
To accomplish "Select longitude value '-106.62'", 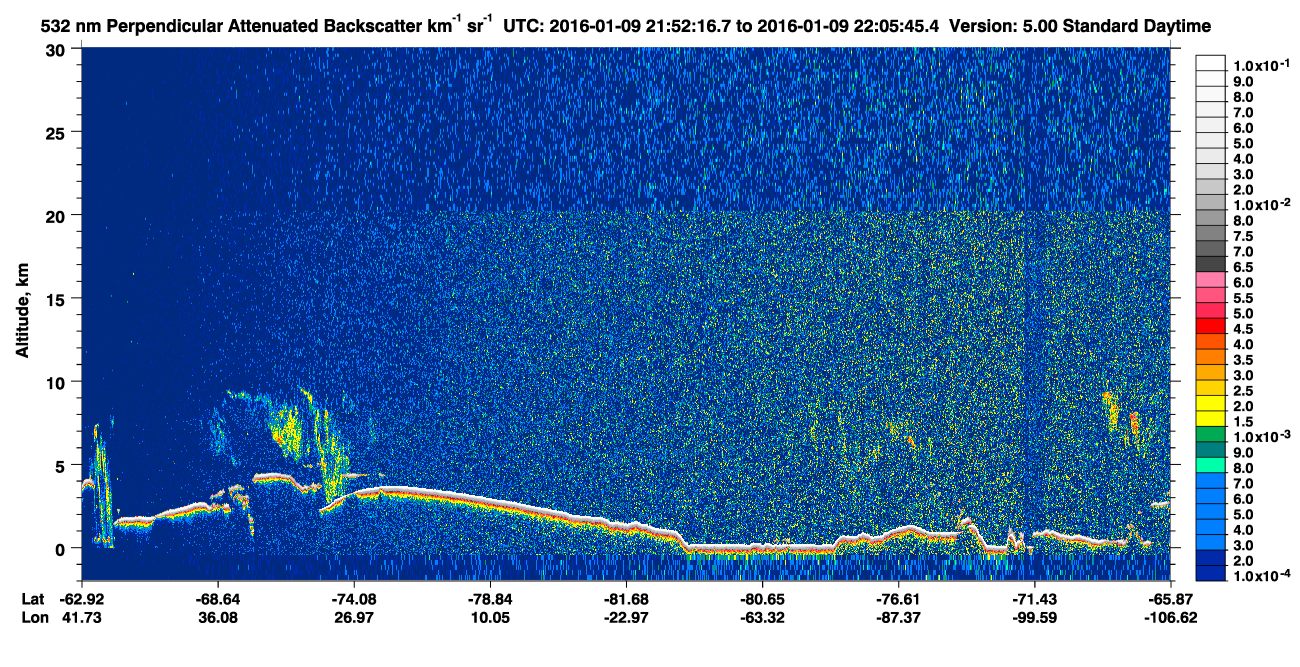I will (x=1170, y=617).
